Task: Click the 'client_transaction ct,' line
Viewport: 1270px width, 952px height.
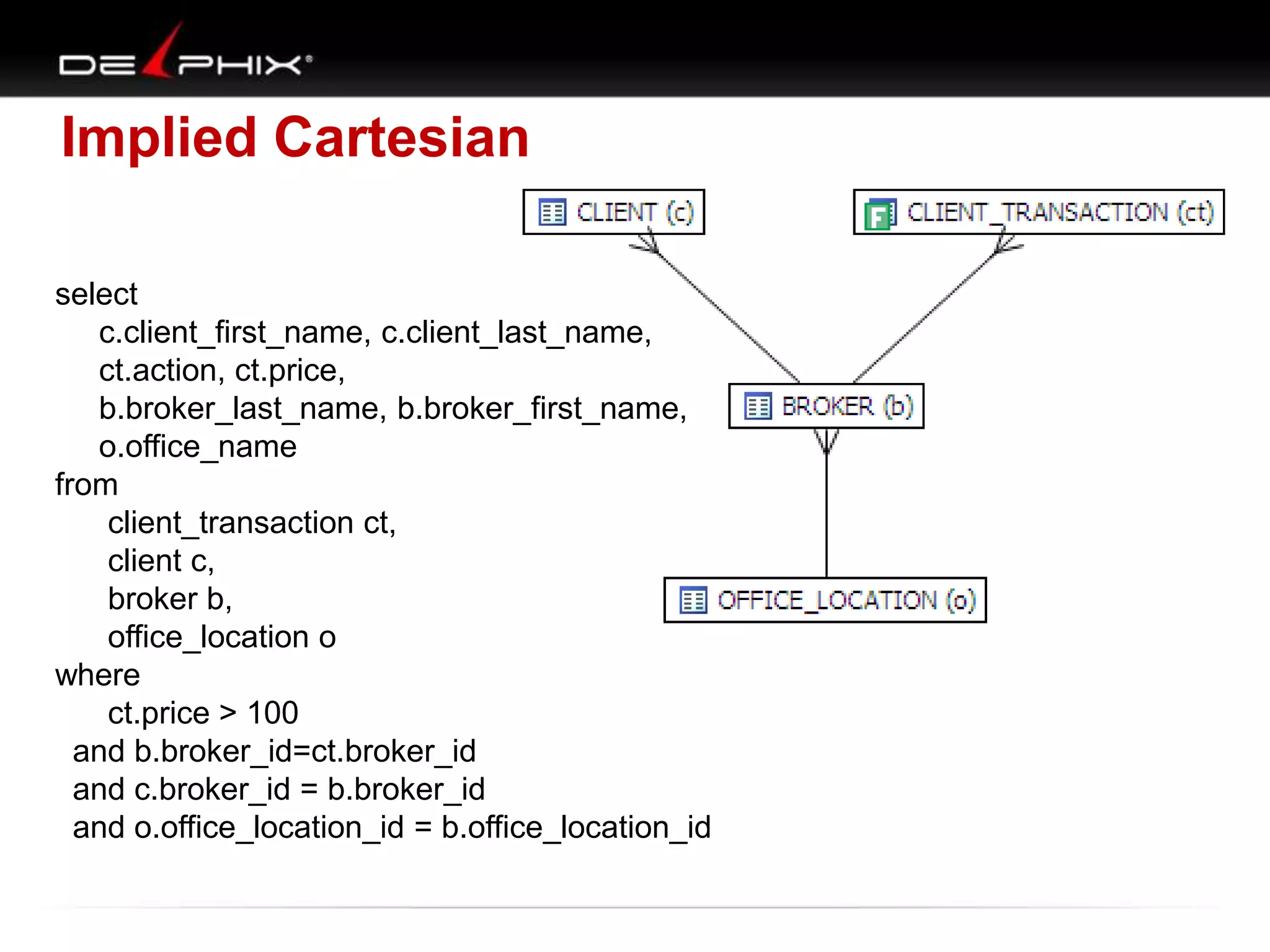Action: pyautogui.click(x=252, y=524)
